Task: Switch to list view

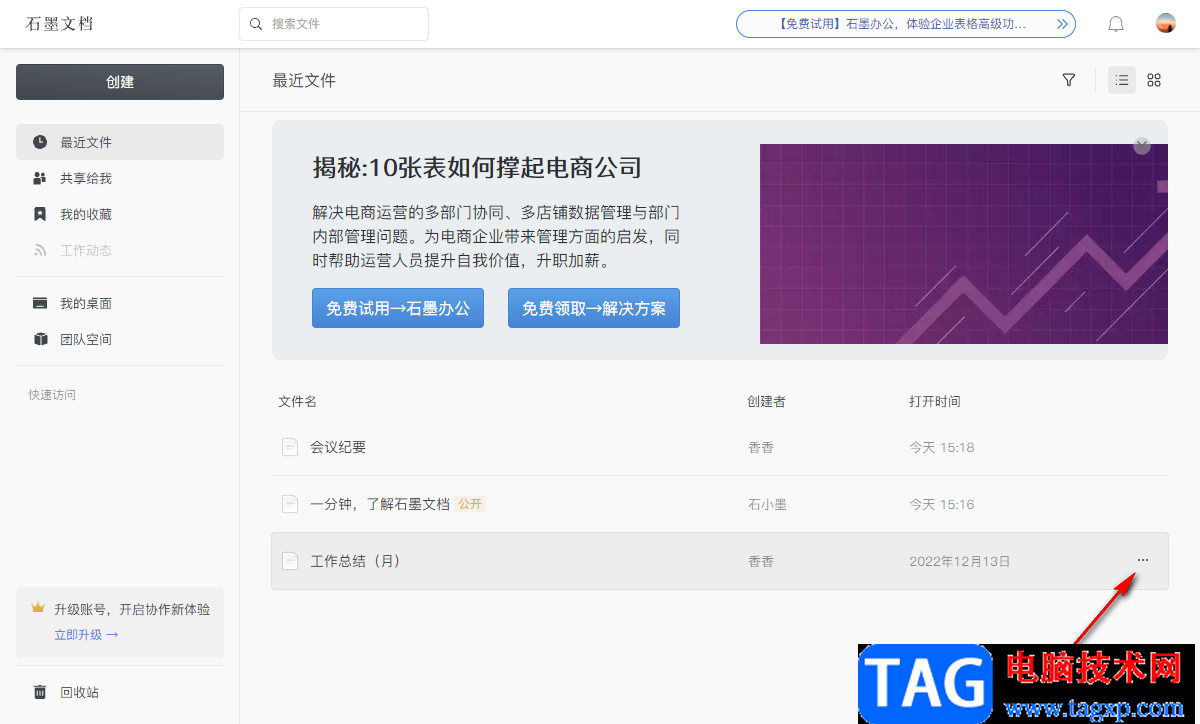Action: coord(1122,80)
